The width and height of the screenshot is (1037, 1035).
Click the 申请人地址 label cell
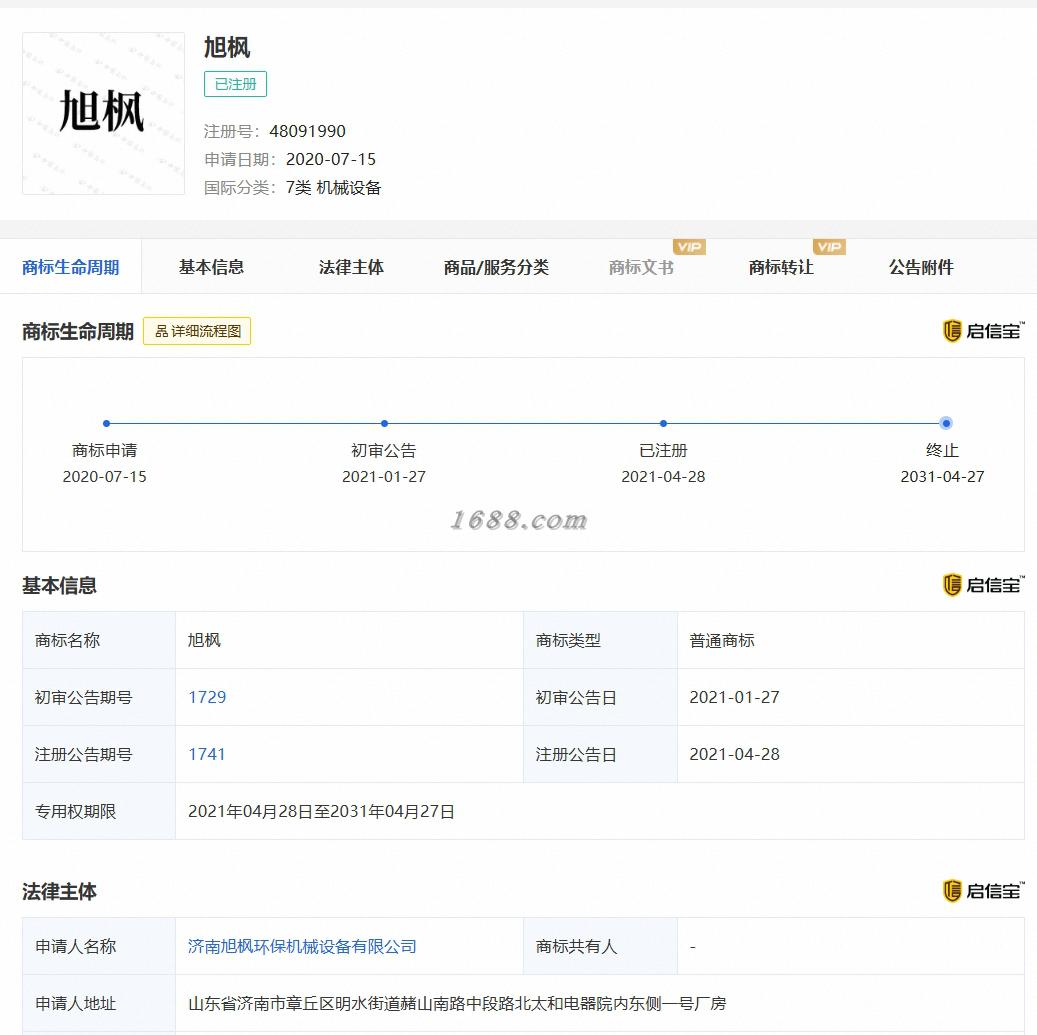coord(99,1003)
